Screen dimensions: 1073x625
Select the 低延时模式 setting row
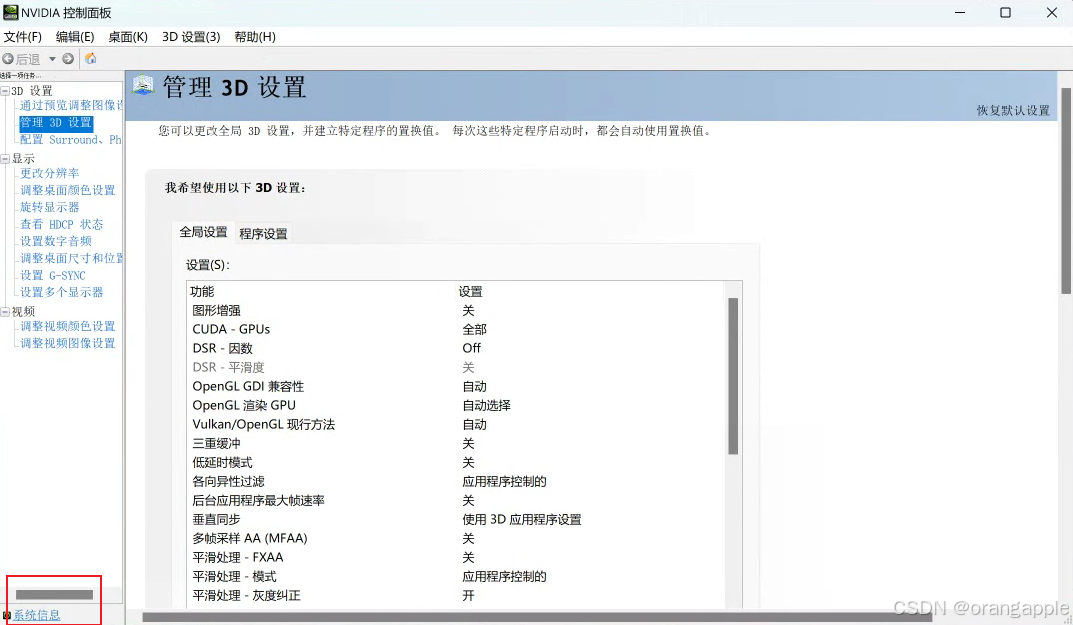455,463
